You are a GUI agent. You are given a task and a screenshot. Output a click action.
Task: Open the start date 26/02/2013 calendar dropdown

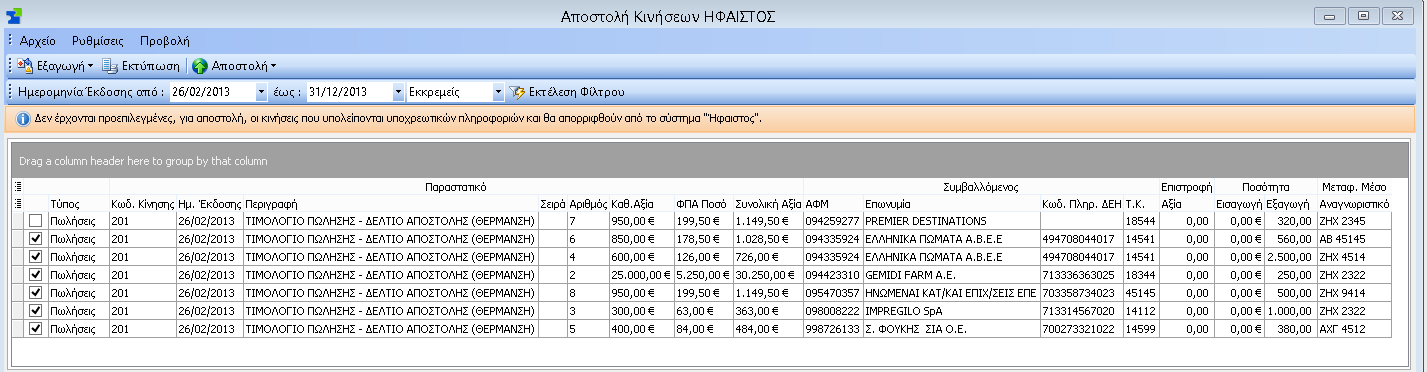pyautogui.click(x=262, y=92)
